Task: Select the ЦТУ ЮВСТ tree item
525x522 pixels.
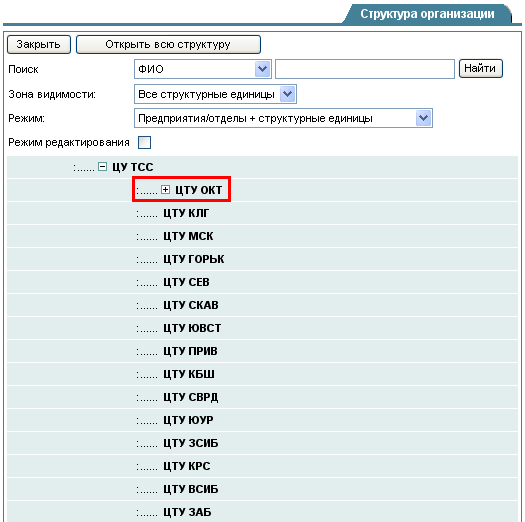Action: [192, 328]
